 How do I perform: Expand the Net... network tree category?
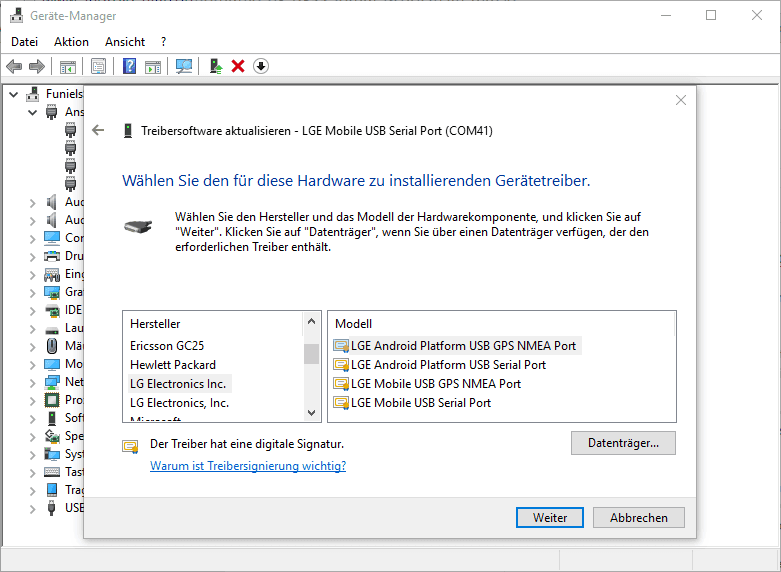point(33,383)
